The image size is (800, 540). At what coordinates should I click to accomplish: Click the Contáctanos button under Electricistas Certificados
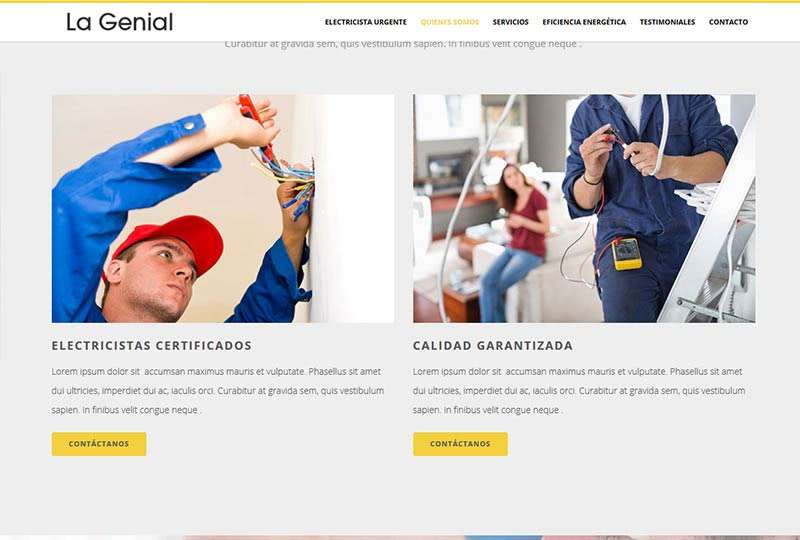(x=99, y=444)
